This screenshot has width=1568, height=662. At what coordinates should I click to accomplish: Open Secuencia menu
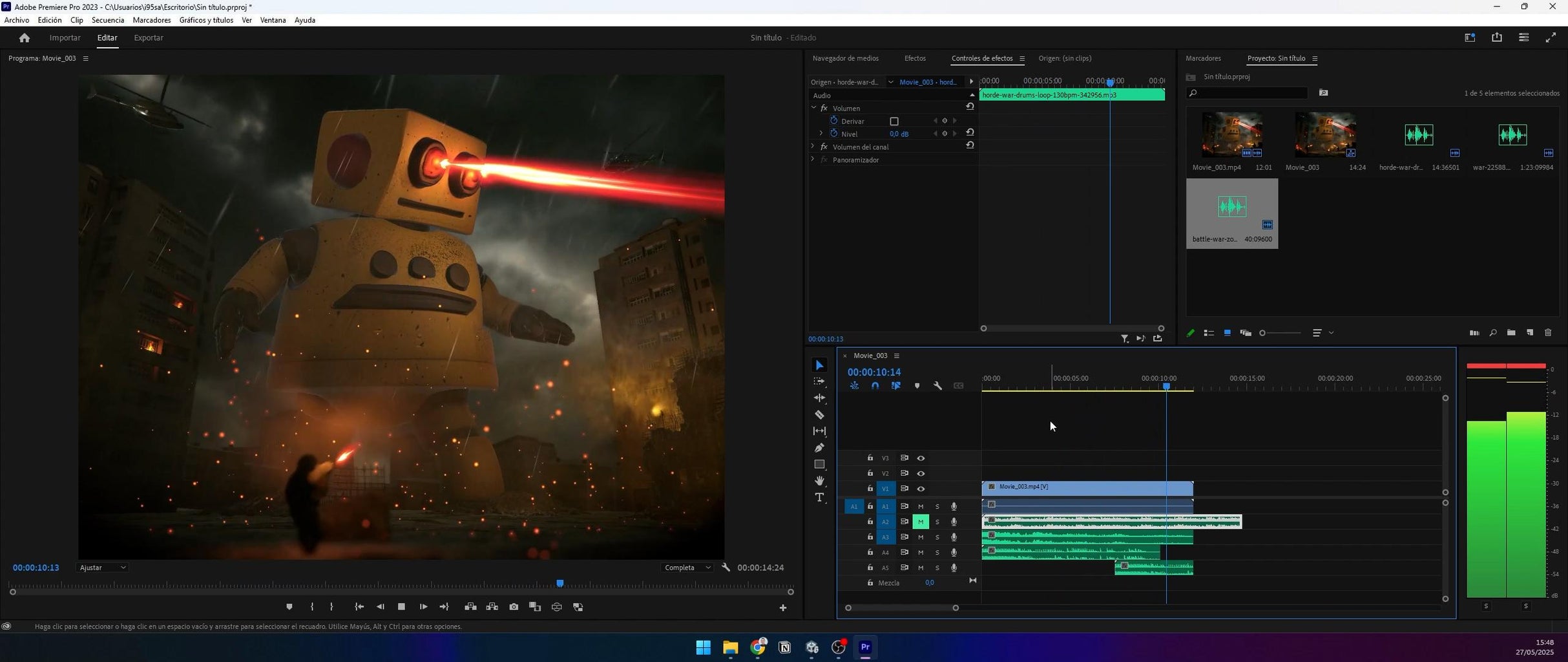pos(108,20)
